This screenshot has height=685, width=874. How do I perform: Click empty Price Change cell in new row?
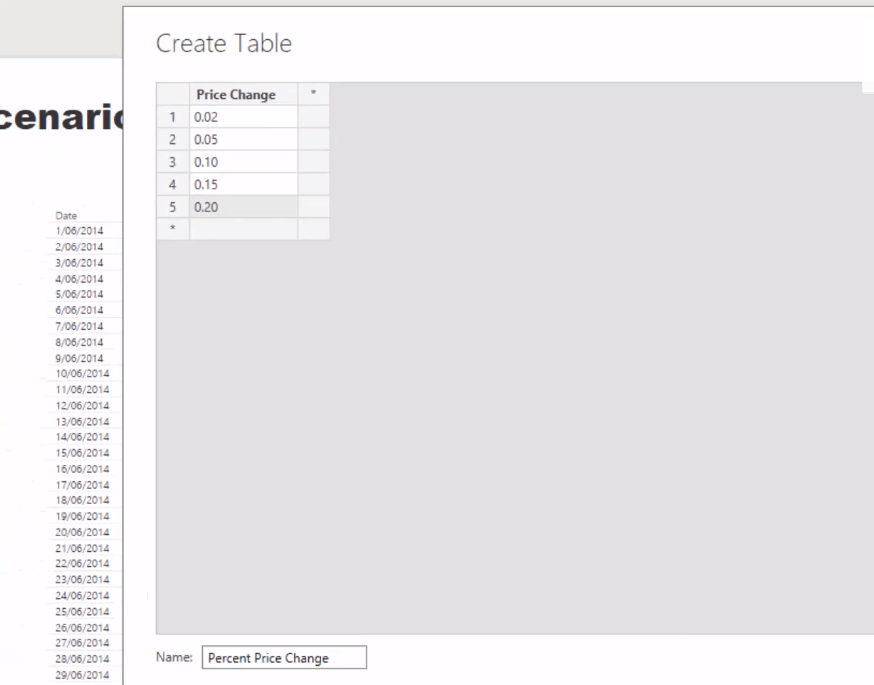(x=244, y=229)
